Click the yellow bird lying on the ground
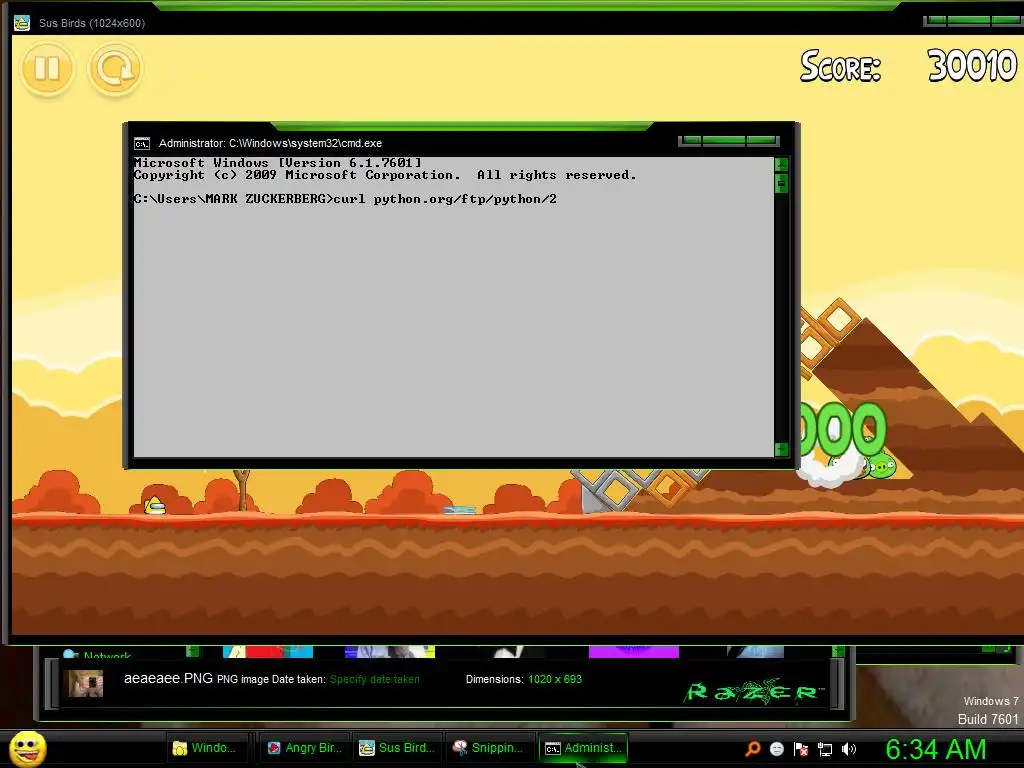The height and width of the screenshot is (768, 1024). pyautogui.click(x=155, y=505)
